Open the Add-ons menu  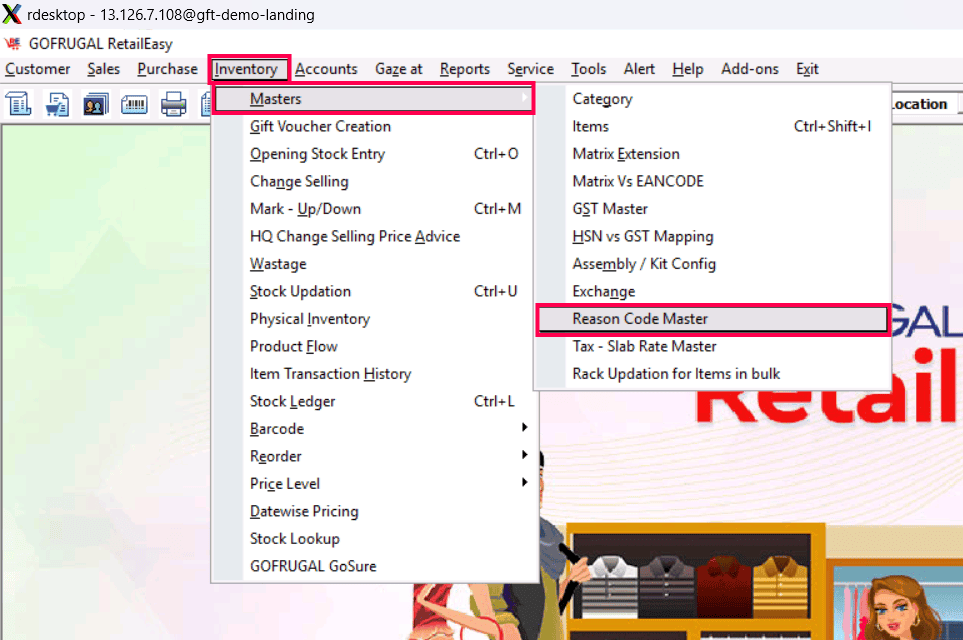click(x=750, y=69)
